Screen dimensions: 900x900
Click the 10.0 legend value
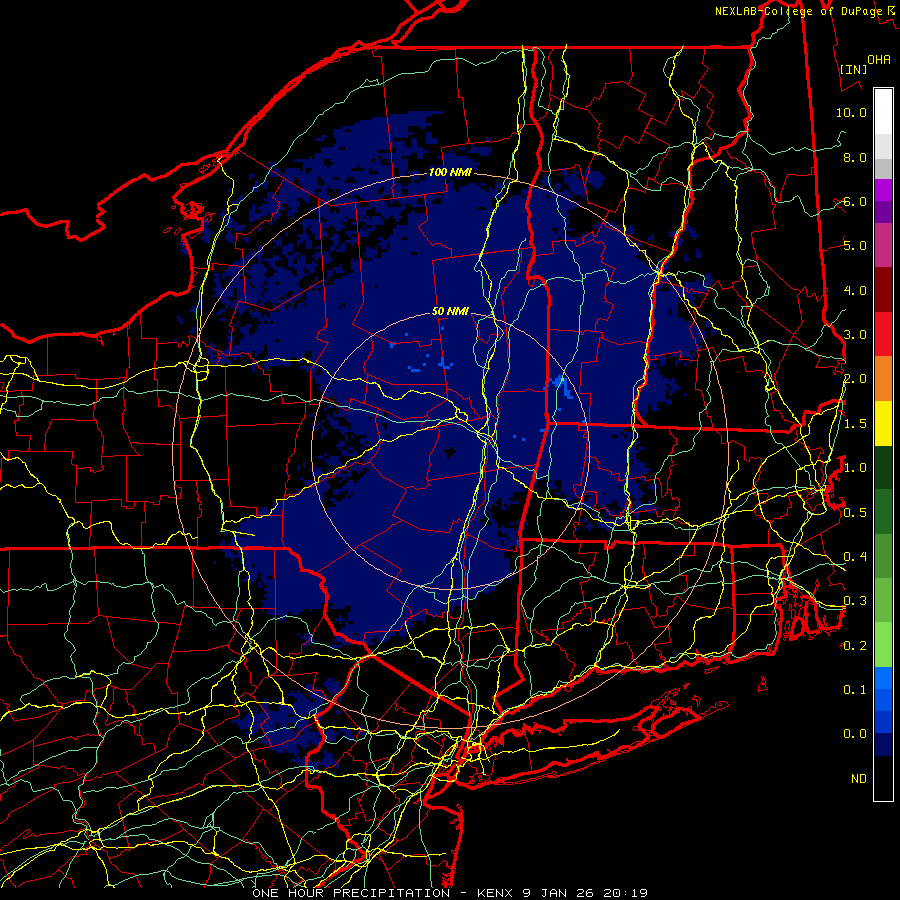(851, 112)
